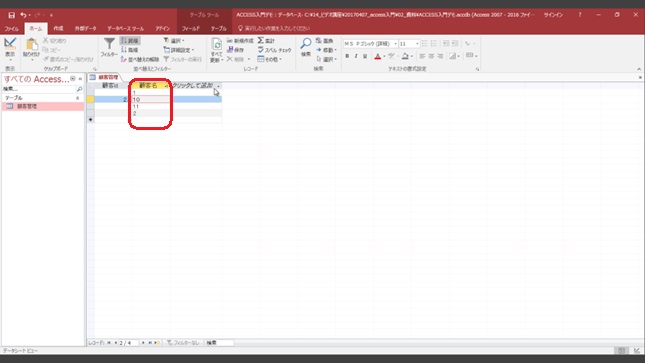Switch to datasheet view icon in status bar

coord(621,351)
